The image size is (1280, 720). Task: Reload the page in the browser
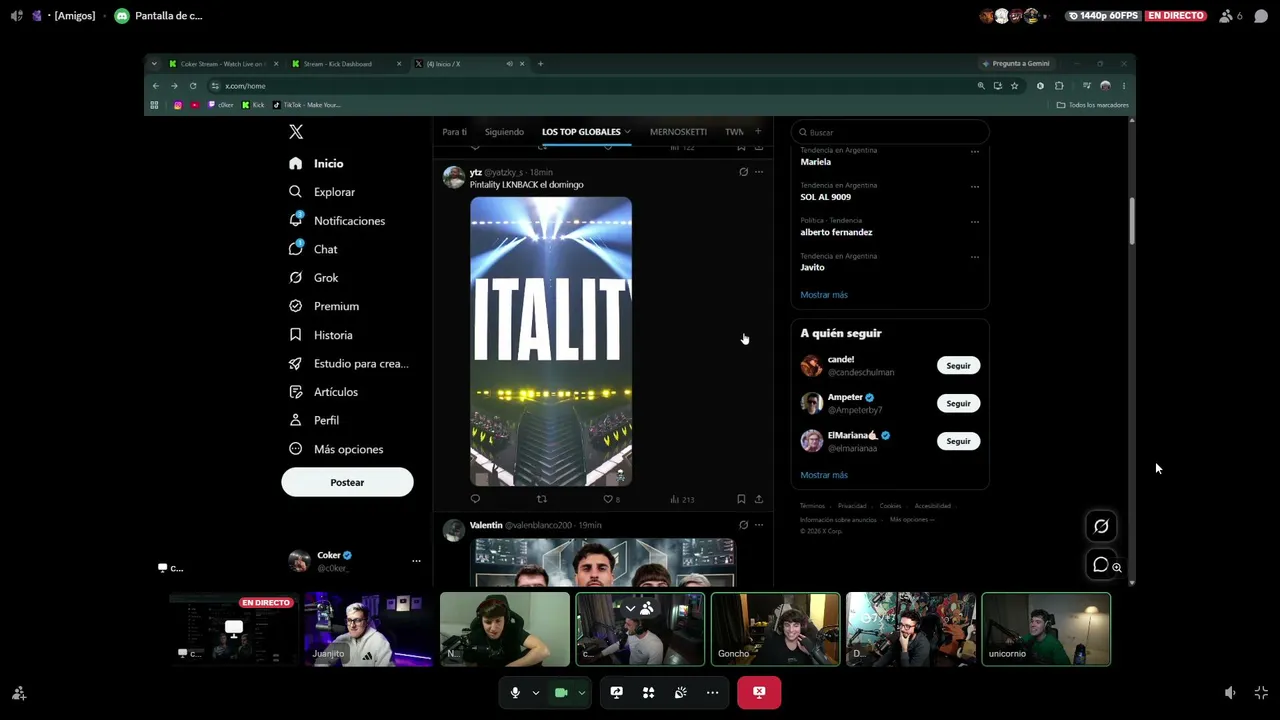[x=193, y=86]
